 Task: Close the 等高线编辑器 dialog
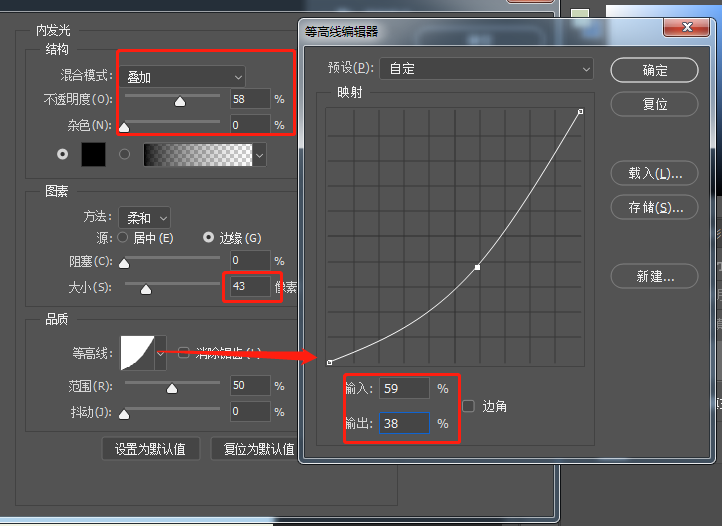(687, 27)
